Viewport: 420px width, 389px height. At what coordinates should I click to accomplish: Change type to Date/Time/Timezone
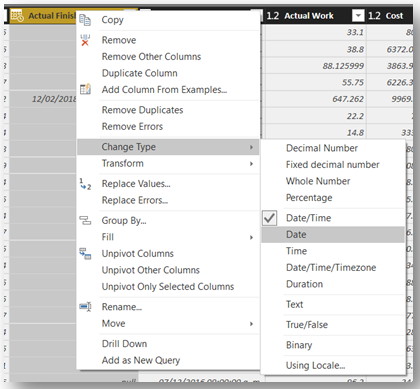coord(333,268)
